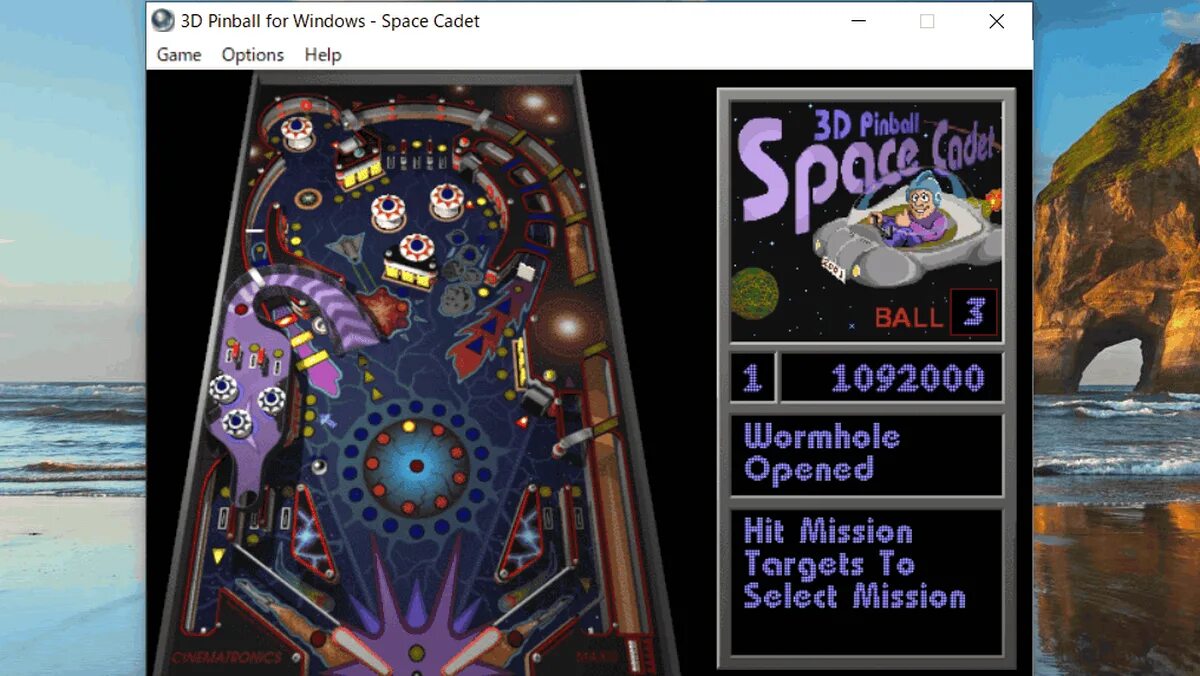This screenshot has width=1200, height=676.
Task: Click the silver pinball on the table
Action: point(319,465)
